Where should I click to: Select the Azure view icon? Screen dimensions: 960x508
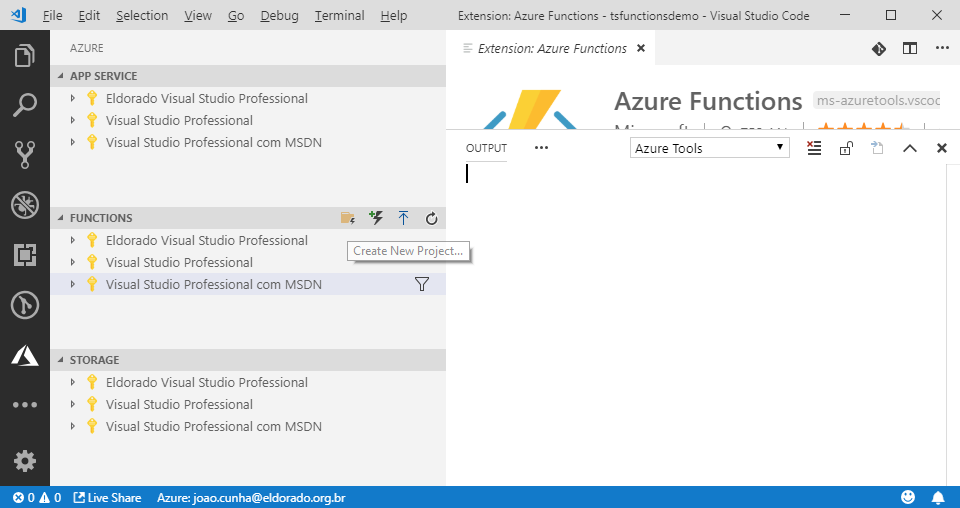24,355
